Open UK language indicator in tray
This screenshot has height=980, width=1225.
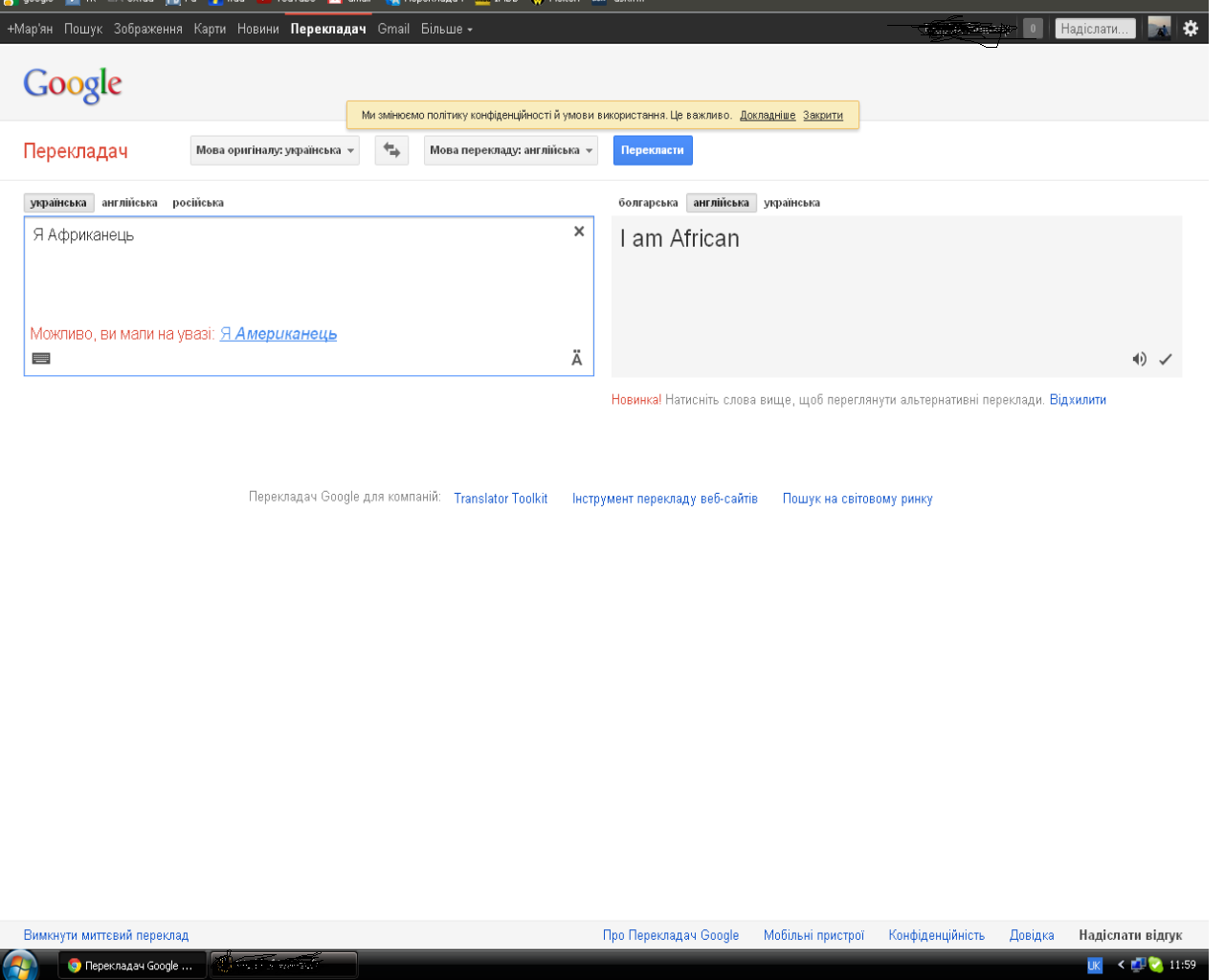1095,966
